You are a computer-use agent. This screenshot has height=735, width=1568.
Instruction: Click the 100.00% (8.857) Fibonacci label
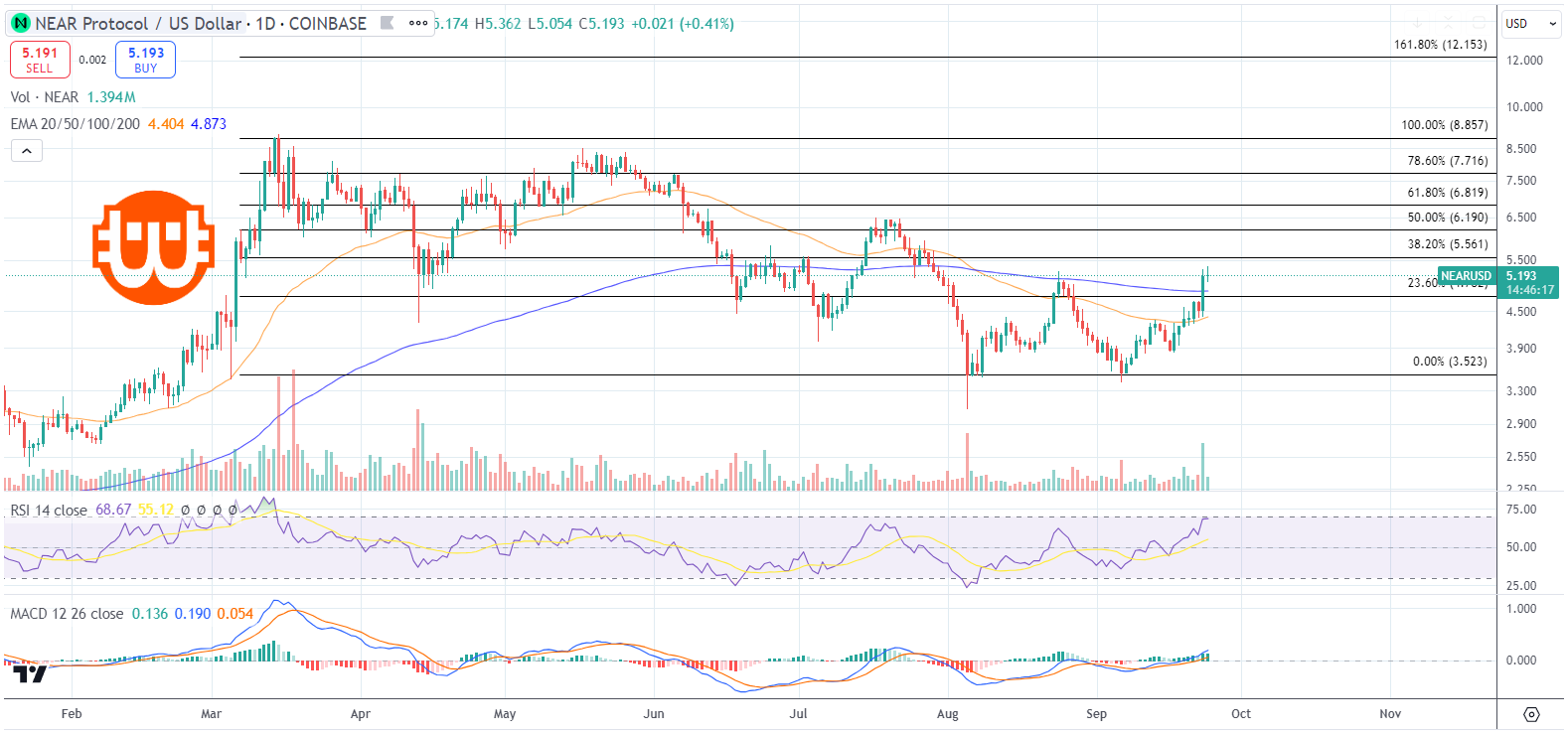(1445, 125)
